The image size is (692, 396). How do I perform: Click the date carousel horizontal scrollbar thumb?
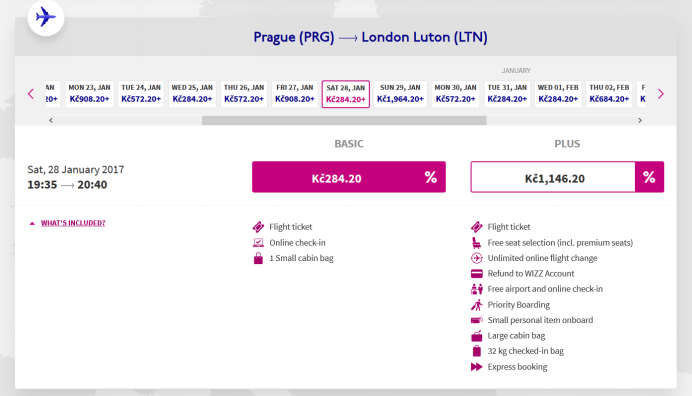344,120
